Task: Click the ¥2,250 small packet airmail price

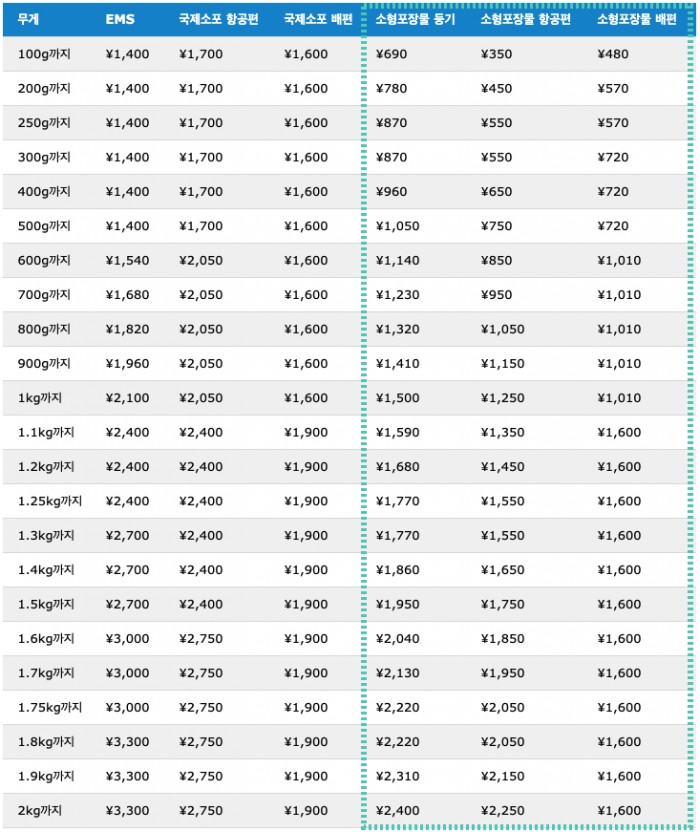Action: (502, 811)
